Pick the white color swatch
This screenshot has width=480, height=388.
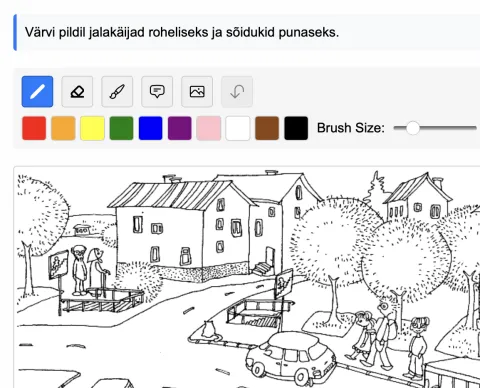pyautogui.click(x=238, y=128)
